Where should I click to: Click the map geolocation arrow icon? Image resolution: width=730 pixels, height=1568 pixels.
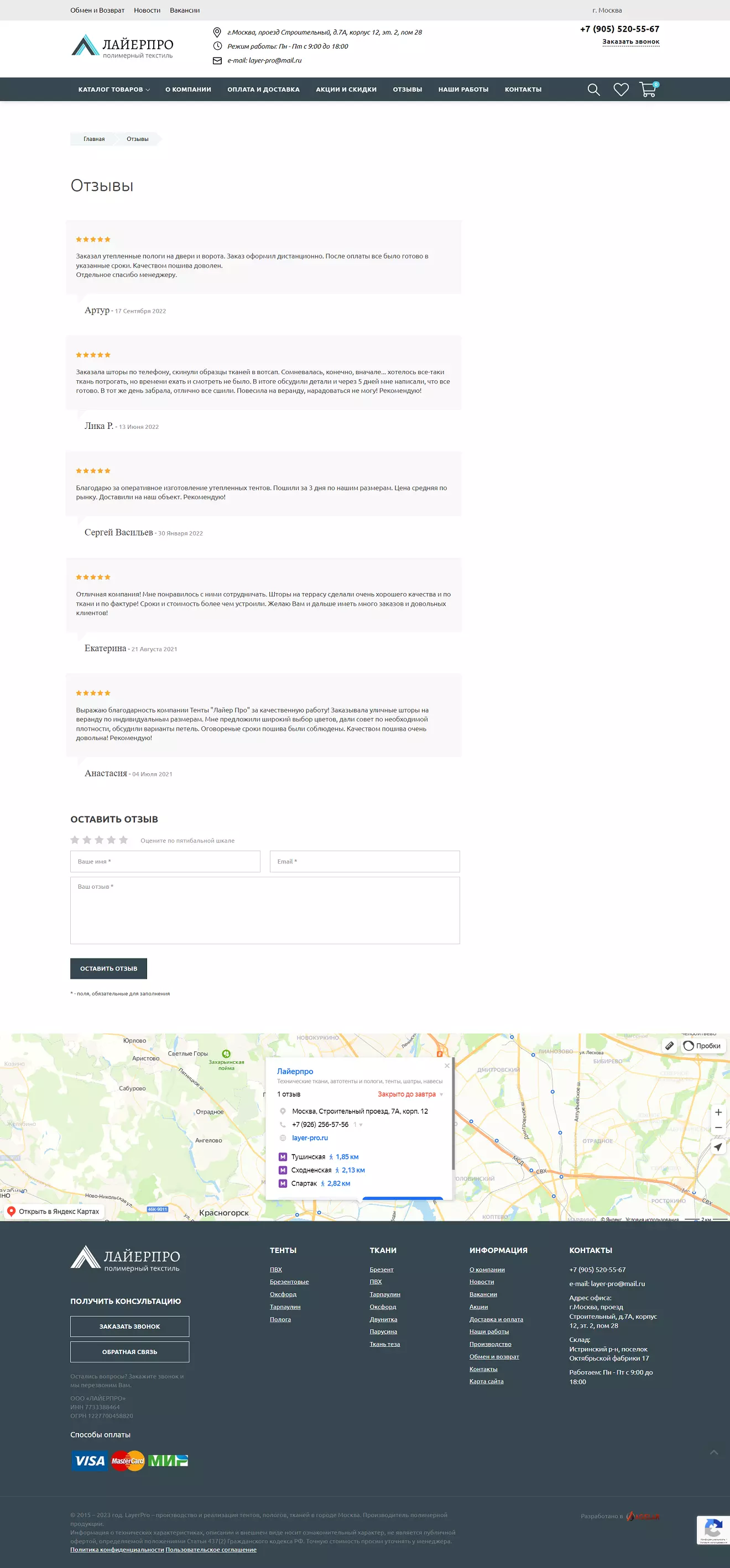click(718, 1147)
